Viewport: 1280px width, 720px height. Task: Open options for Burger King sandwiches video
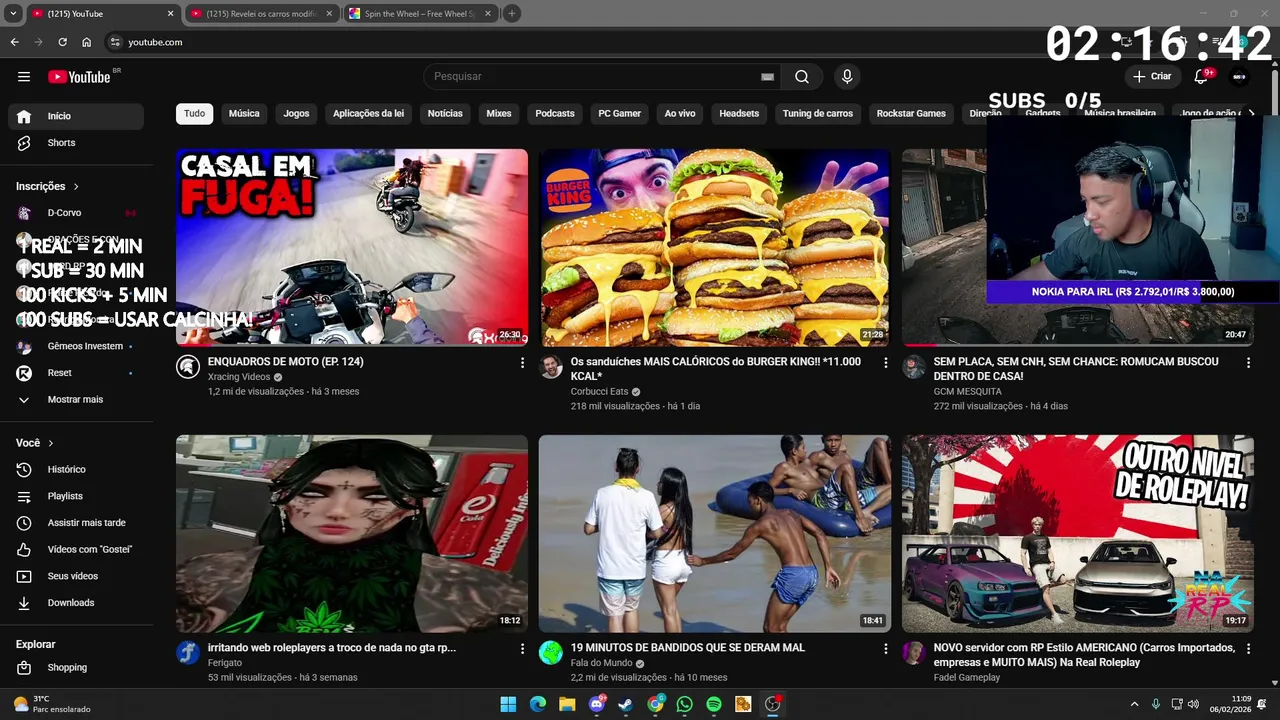pyautogui.click(x=885, y=363)
